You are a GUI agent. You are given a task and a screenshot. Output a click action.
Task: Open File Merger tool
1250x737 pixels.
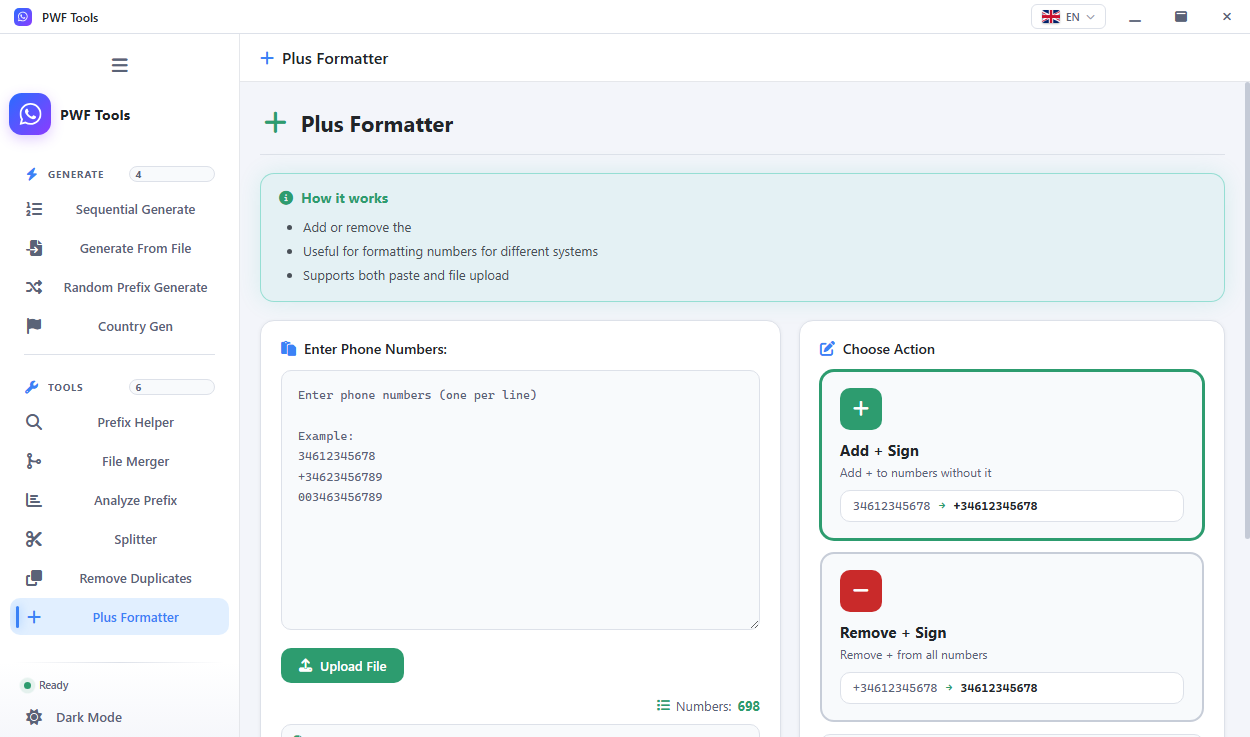tap(120, 461)
